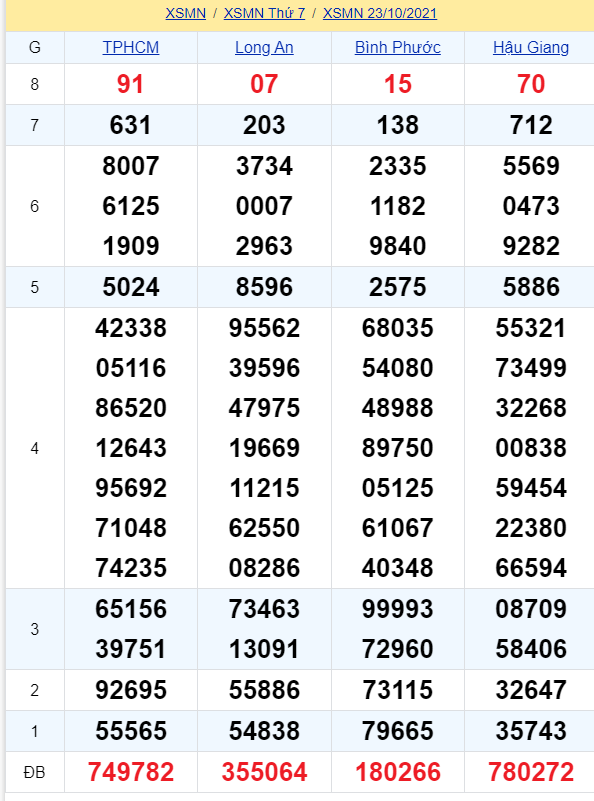Screen dimensions: 594x801
Task: Click the ĐB row label
Action: [x=35, y=772]
